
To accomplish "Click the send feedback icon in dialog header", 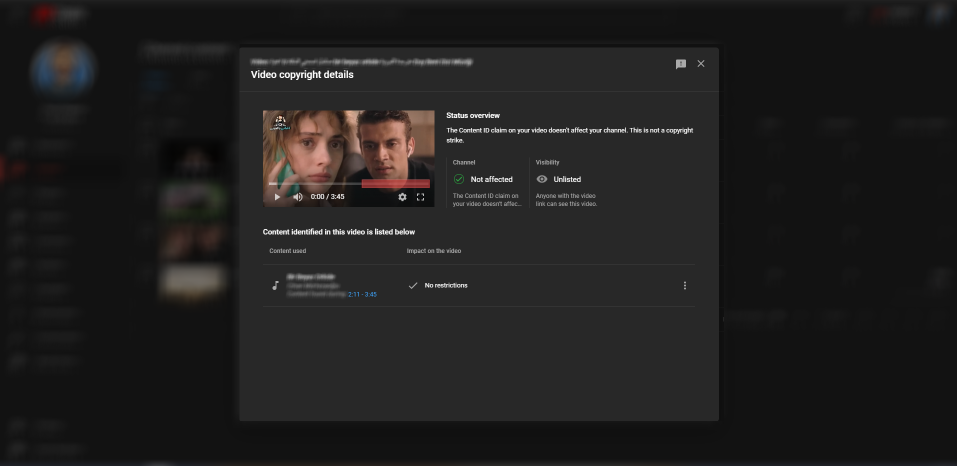I will coord(681,64).
